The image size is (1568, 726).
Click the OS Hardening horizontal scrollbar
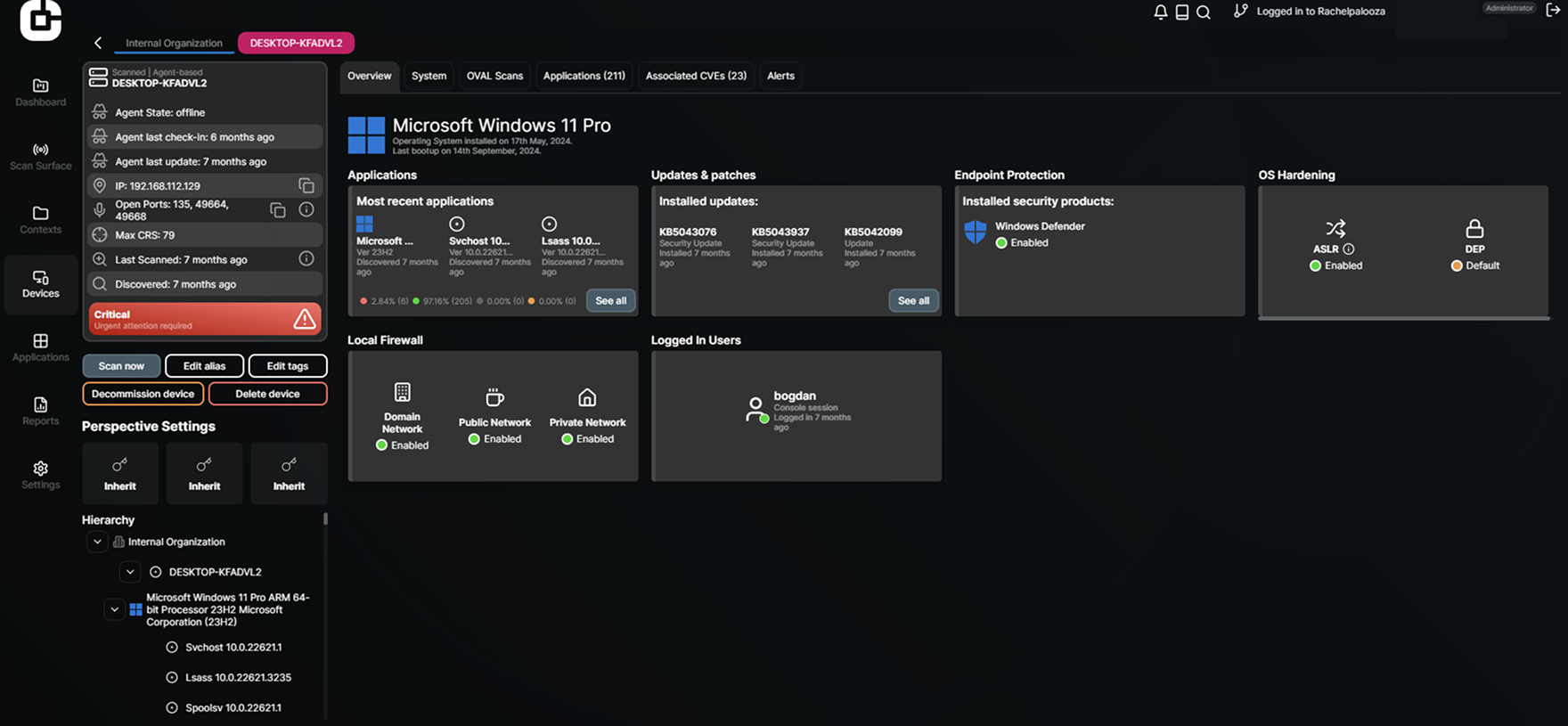(1404, 318)
